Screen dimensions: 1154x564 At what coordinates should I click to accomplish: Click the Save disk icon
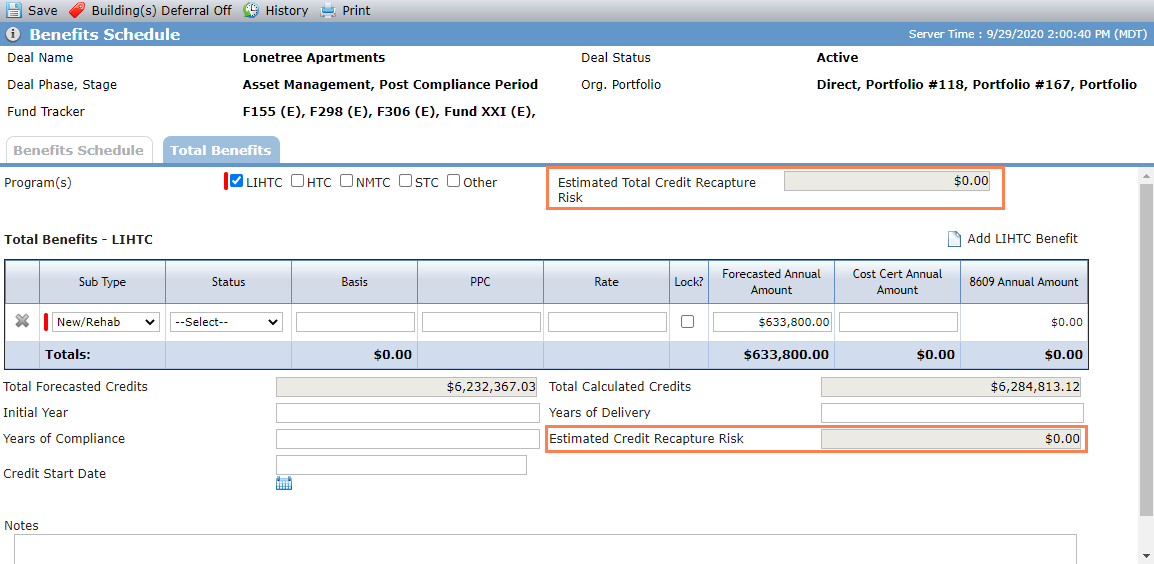(x=14, y=10)
